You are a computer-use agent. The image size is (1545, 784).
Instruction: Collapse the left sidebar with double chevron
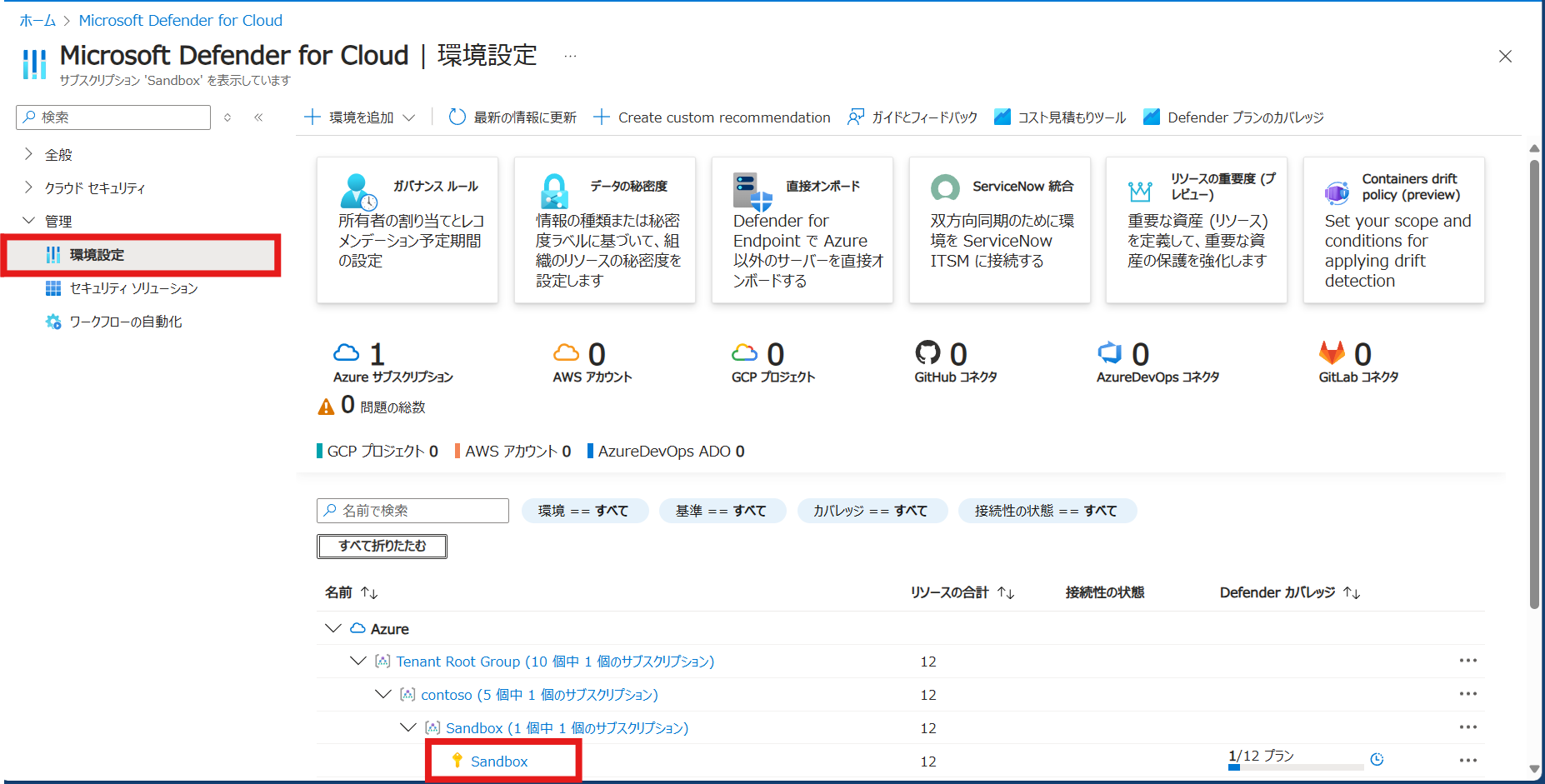click(x=258, y=117)
